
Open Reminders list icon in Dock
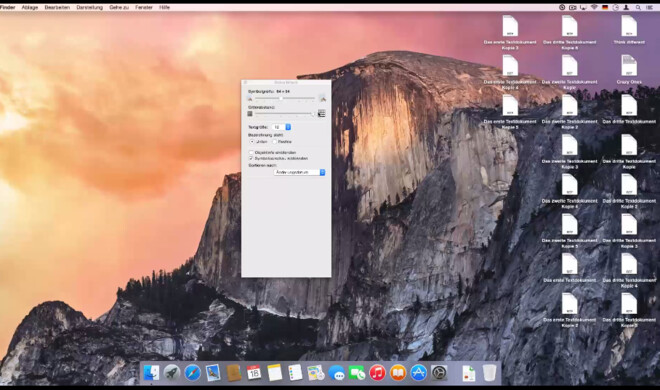pos(295,373)
